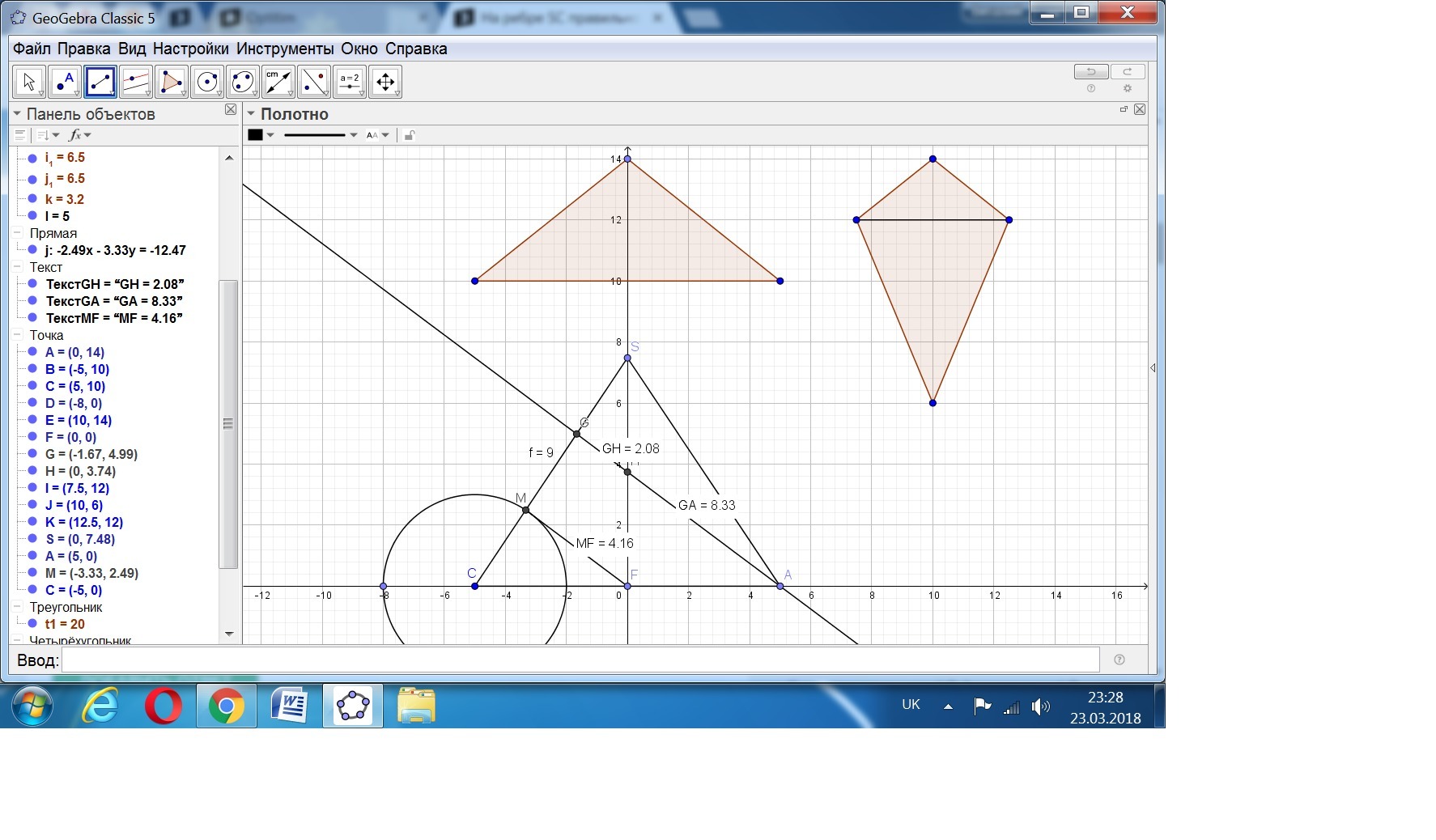Toggle visibility of triangle t1

click(x=32, y=624)
